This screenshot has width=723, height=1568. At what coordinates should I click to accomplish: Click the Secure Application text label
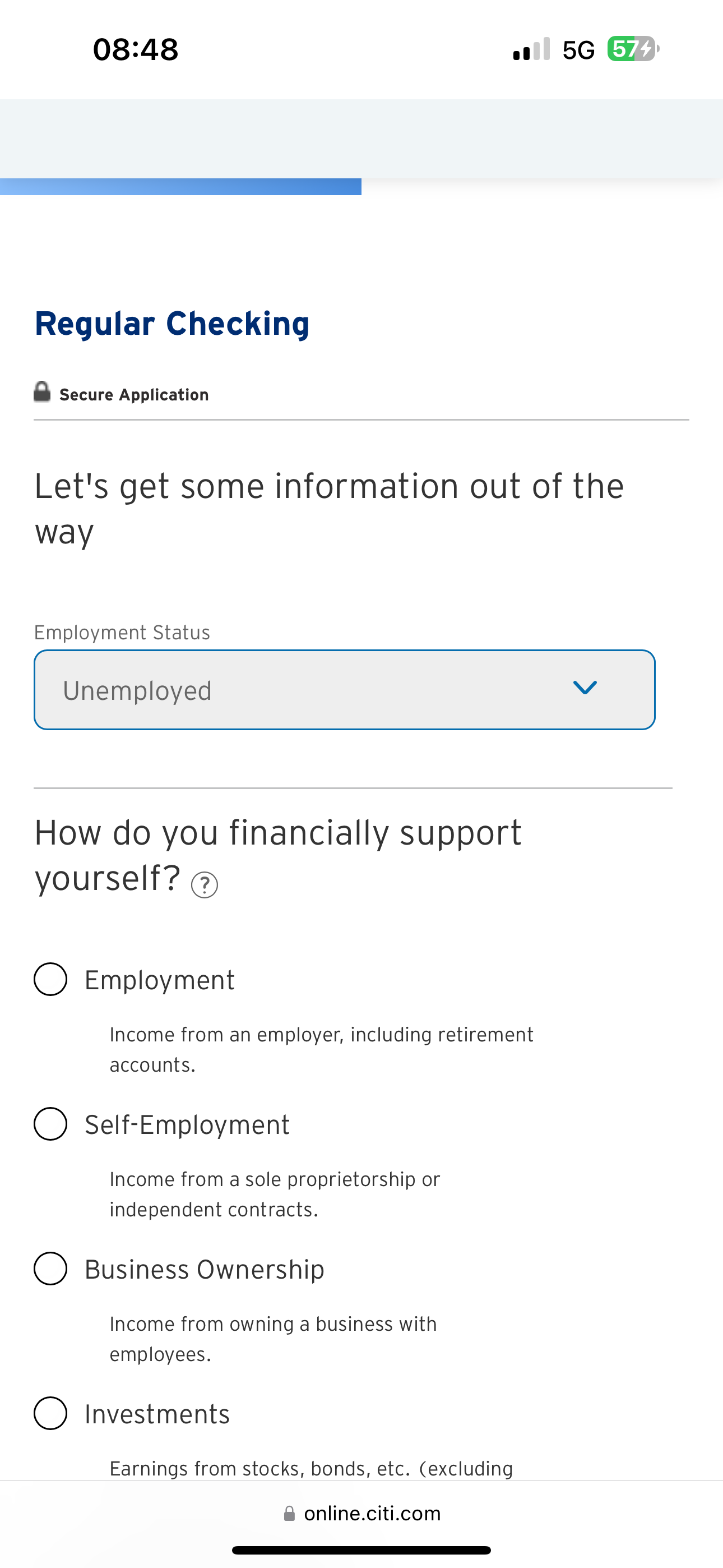(x=134, y=394)
